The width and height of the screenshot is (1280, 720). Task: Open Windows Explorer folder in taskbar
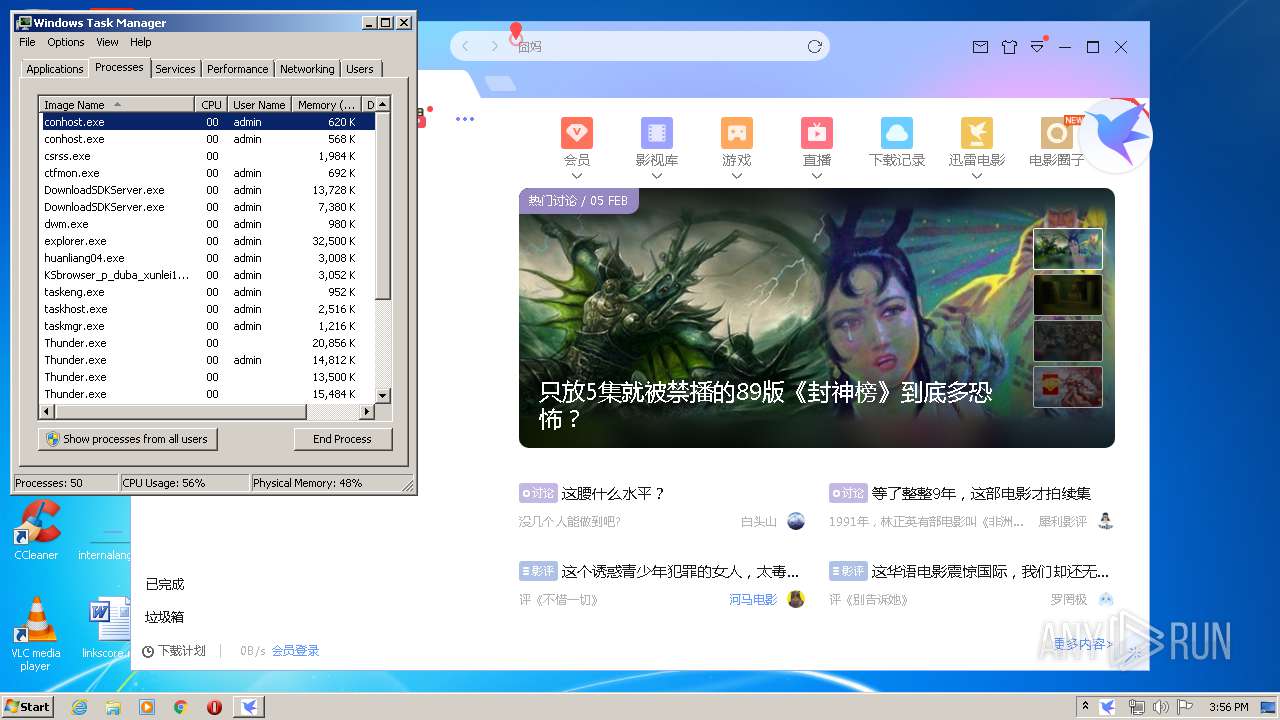[x=113, y=707]
